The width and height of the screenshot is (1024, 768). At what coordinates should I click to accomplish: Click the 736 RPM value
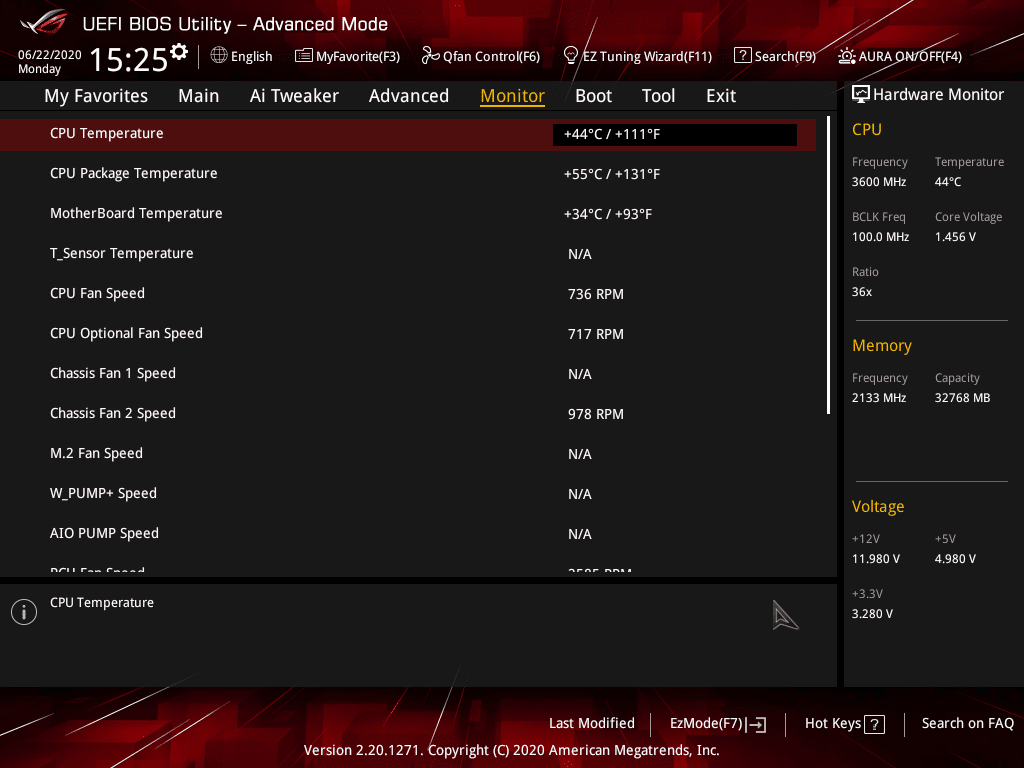click(596, 295)
